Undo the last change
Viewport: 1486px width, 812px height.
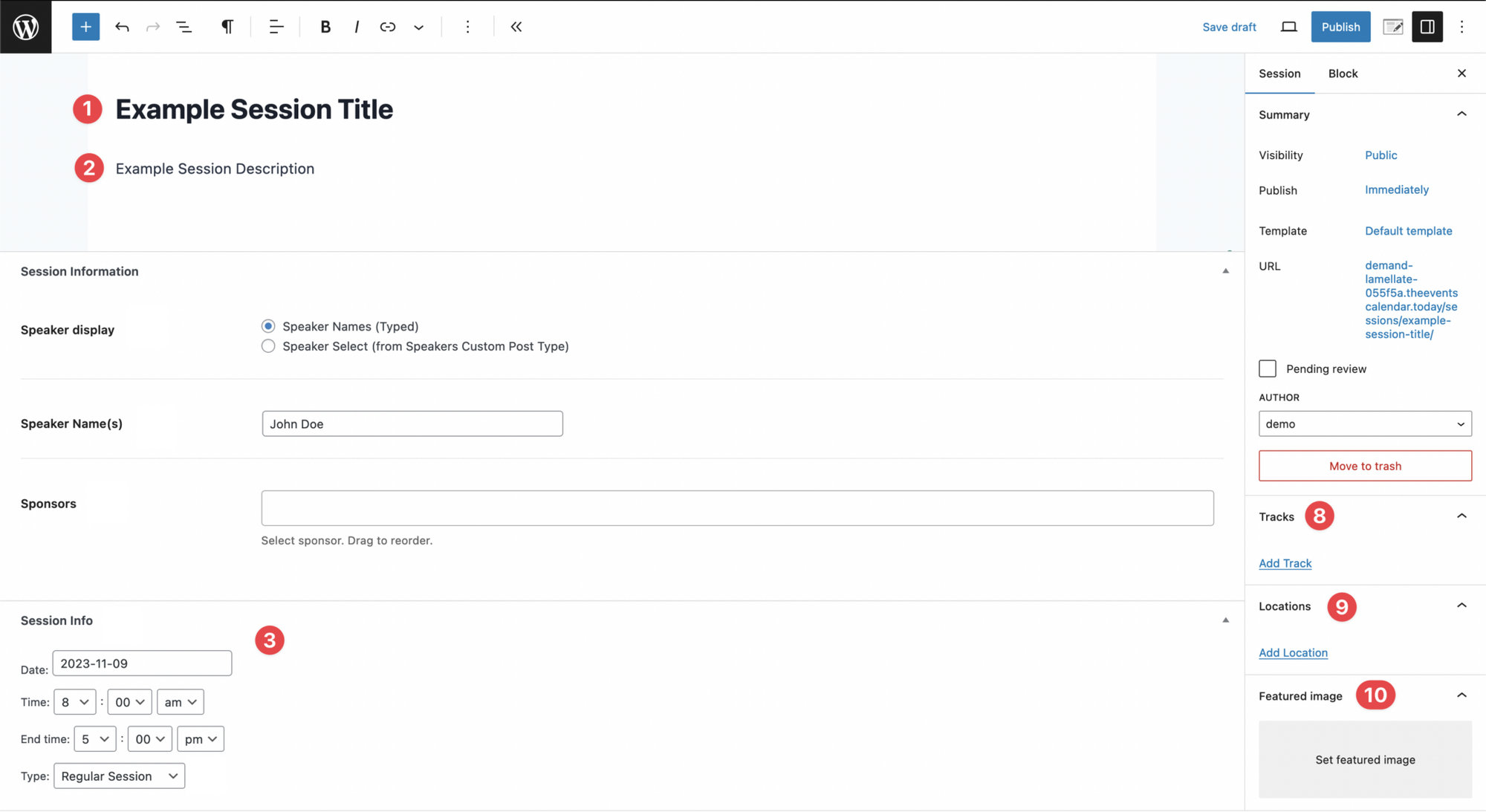122,27
